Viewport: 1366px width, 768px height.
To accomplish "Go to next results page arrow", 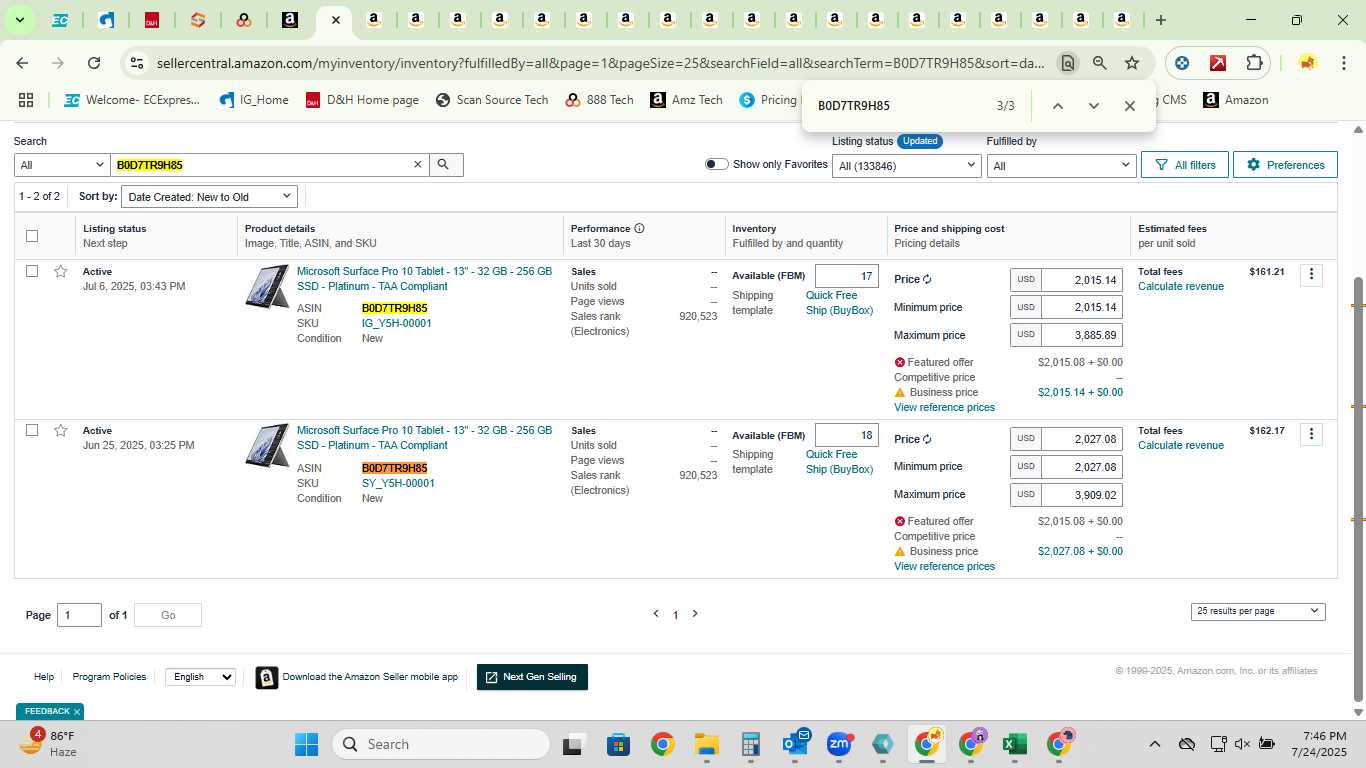I will tap(695, 614).
